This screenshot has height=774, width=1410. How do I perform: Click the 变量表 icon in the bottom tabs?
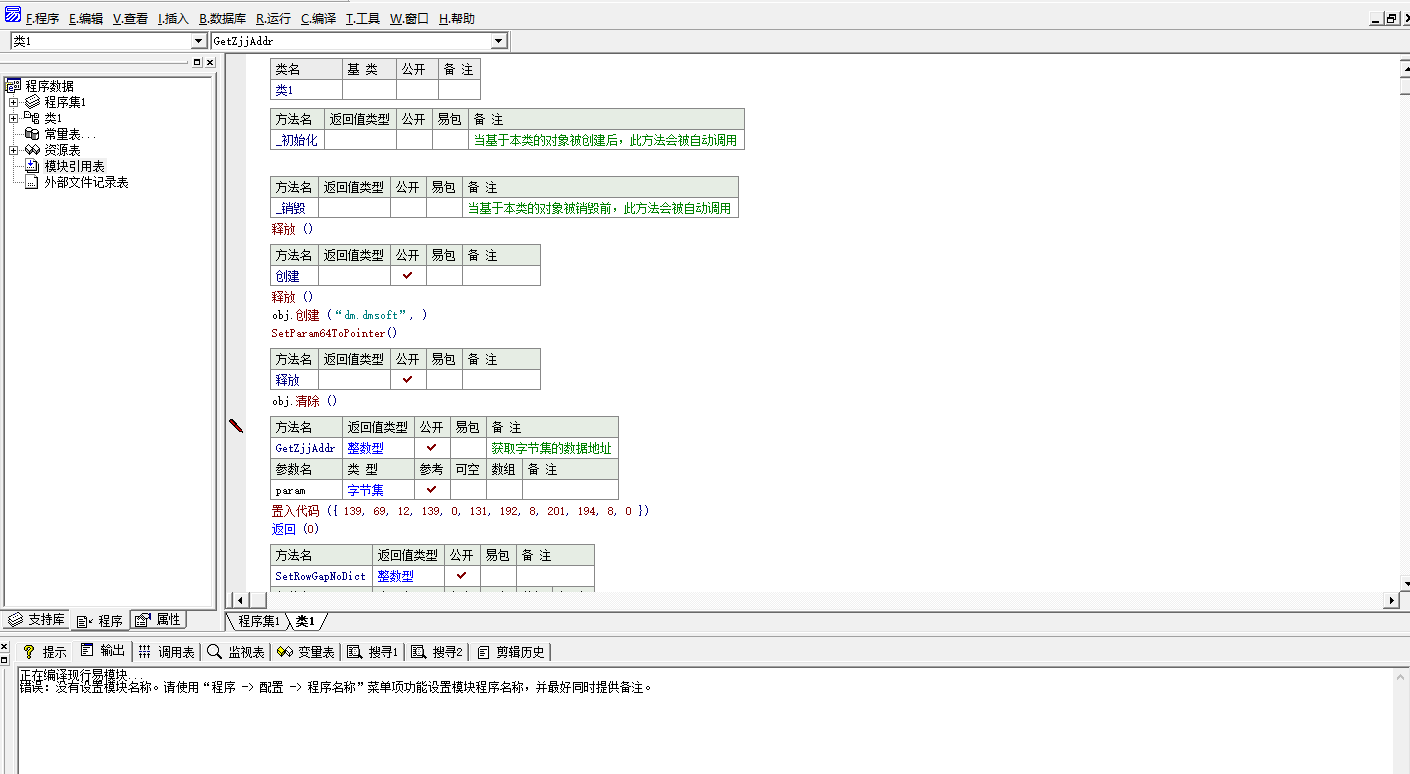[284, 651]
